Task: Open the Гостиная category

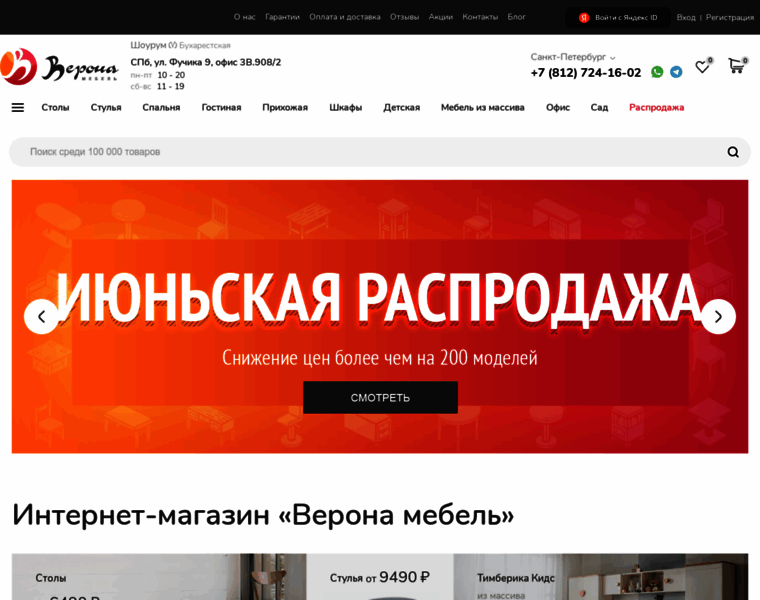Action: [x=221, y=108]
